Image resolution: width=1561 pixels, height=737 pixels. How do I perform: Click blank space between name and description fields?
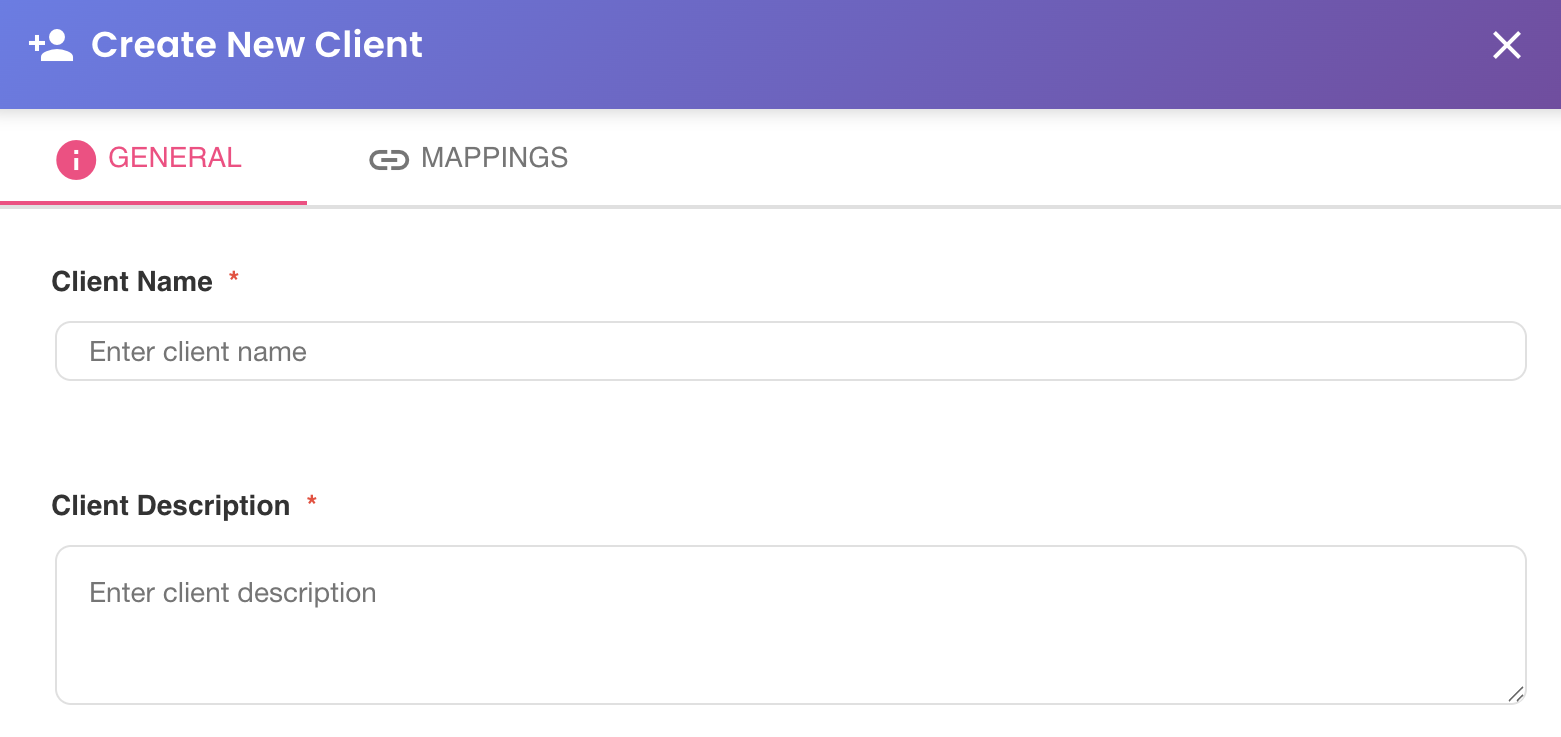[x=790, y=436]
